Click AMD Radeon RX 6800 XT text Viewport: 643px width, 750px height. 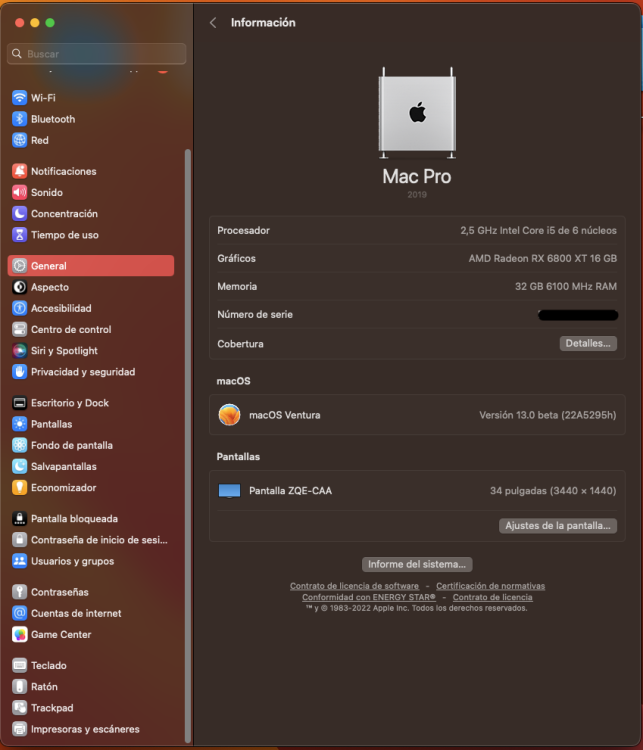pos(543,258)
